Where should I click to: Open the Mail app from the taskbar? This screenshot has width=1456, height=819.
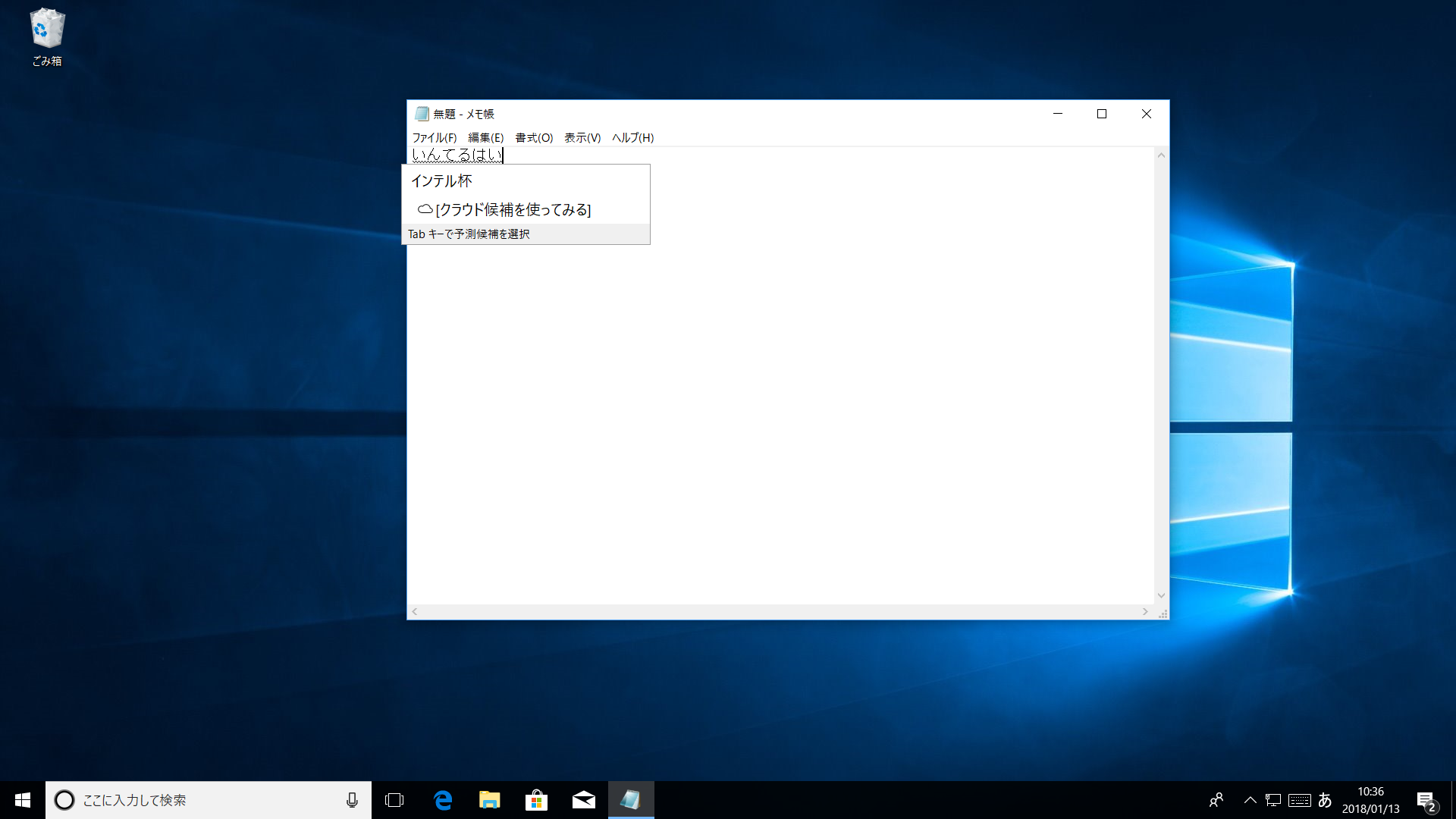583,800
